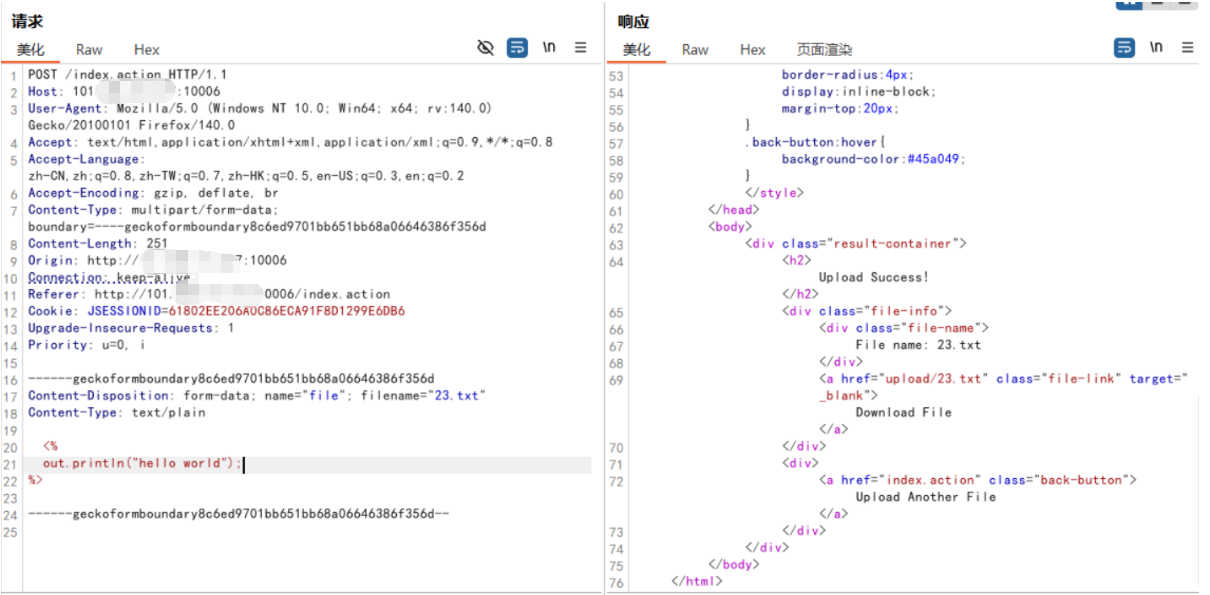Open the response Hex tab
This screenshot has height=595, width=1210.
pos(753,50)
